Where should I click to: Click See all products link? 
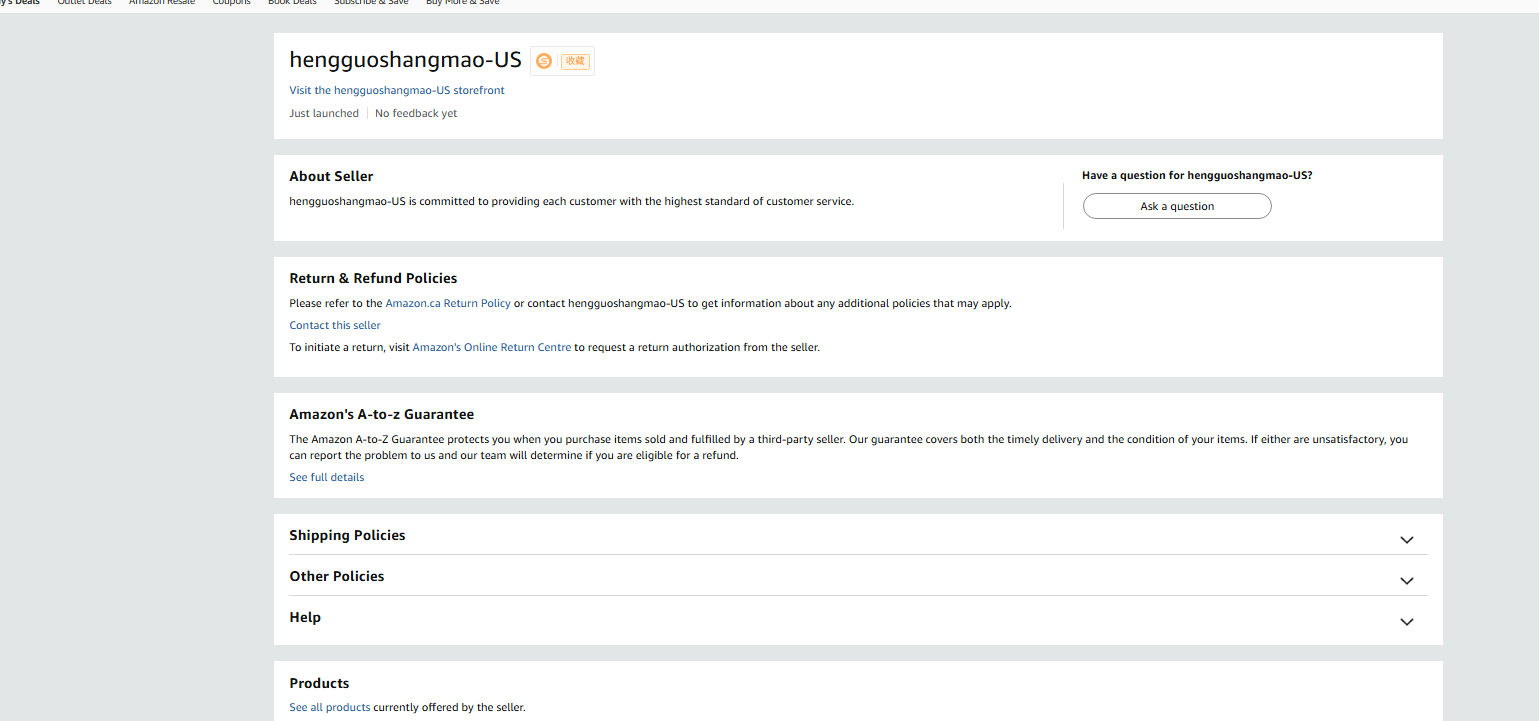330,707
